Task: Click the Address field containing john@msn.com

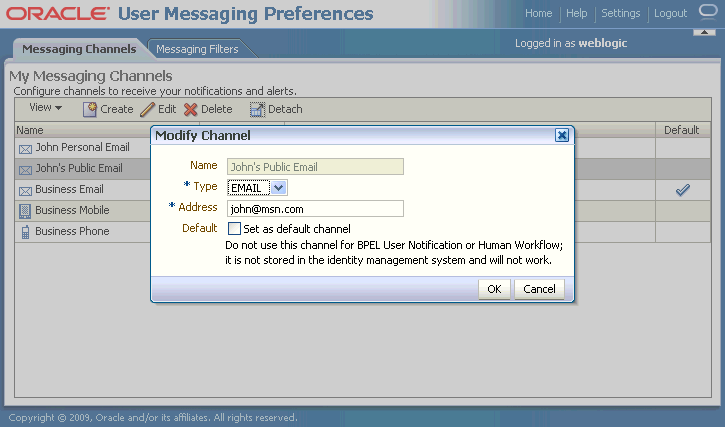Action: click(x=315, y=209)
